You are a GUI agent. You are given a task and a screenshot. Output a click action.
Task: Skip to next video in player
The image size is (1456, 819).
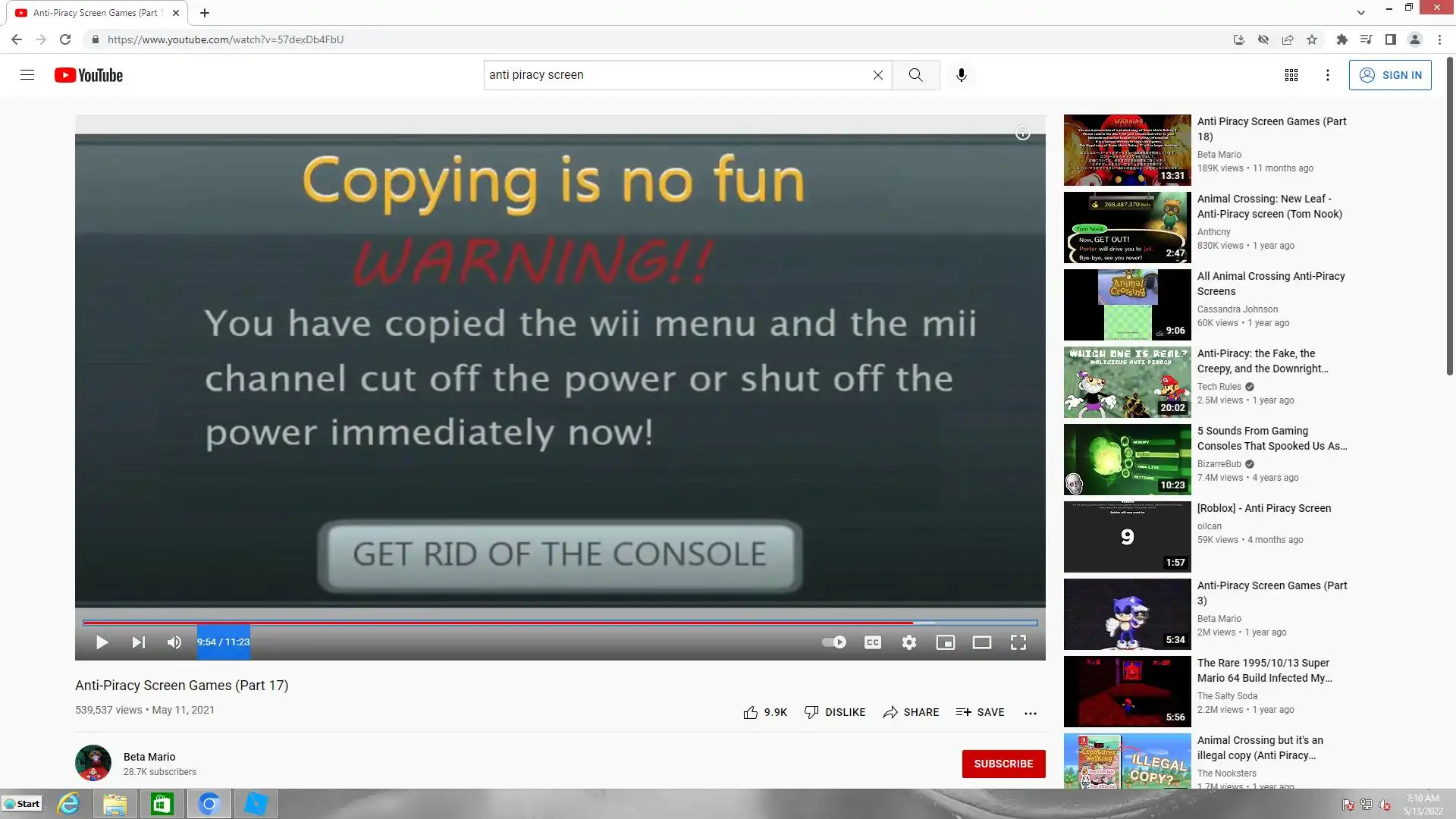pos(138,642)
